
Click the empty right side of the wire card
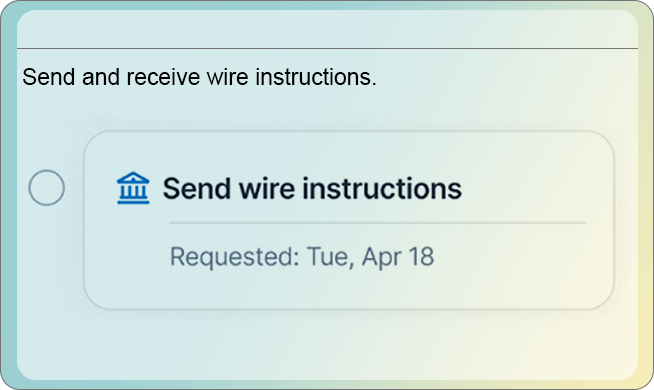538,189
